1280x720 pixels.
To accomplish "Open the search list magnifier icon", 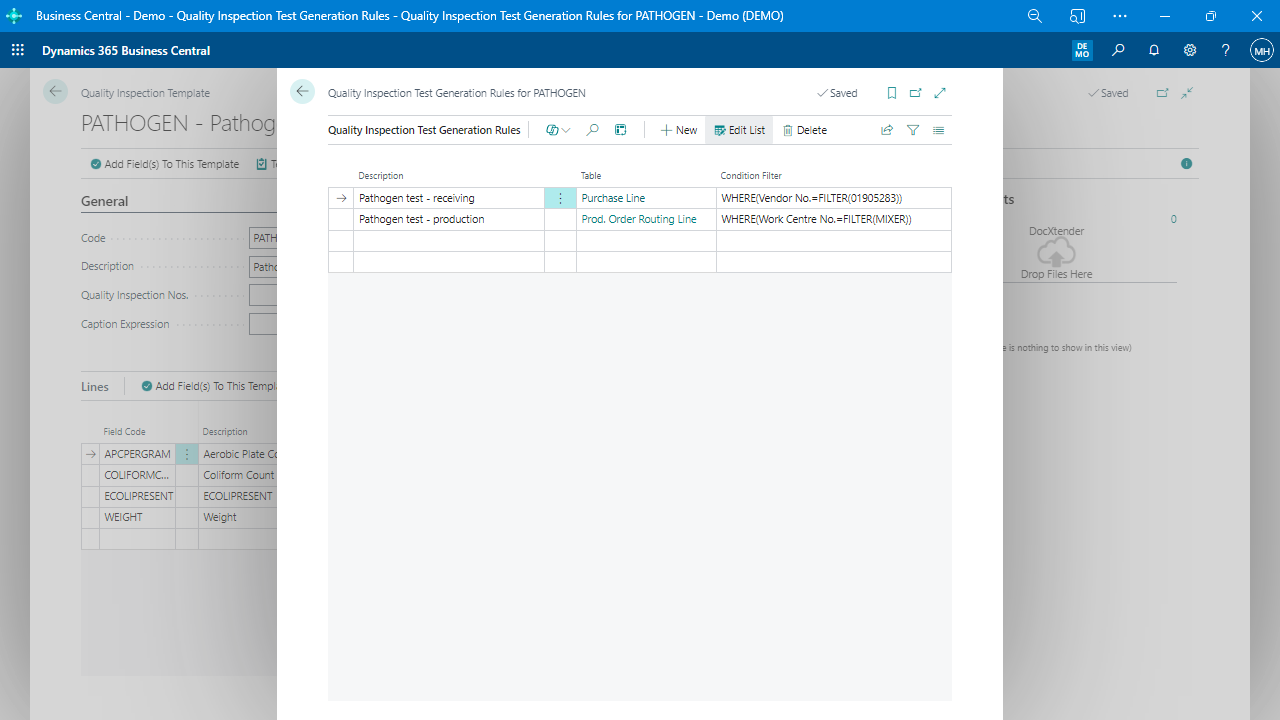I will pos(592,130).
